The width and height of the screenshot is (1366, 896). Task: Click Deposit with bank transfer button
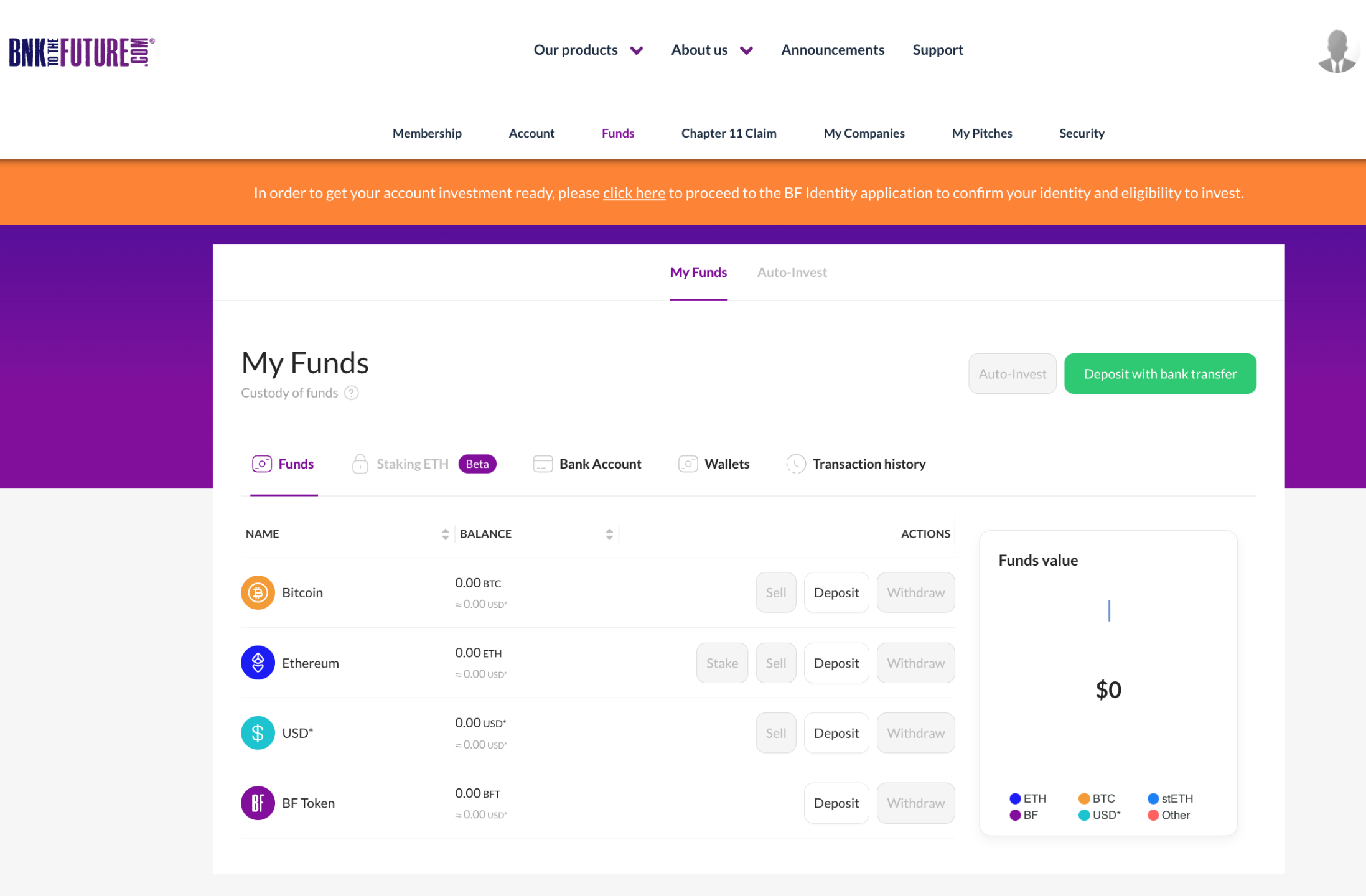click(1159, 374)
